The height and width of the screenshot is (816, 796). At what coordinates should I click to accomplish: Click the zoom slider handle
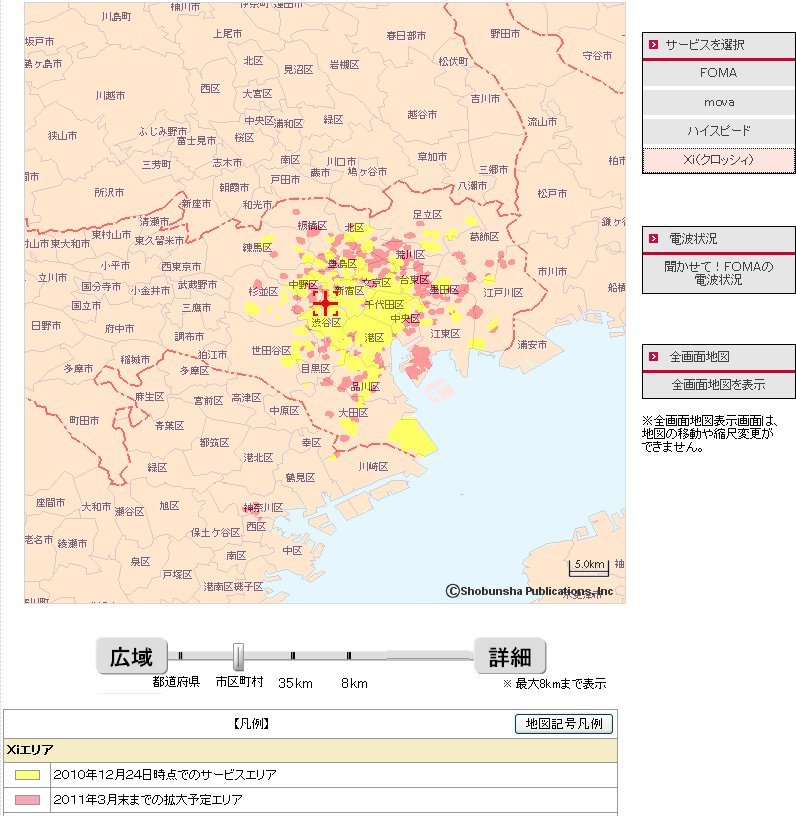[x=238, y=656]
